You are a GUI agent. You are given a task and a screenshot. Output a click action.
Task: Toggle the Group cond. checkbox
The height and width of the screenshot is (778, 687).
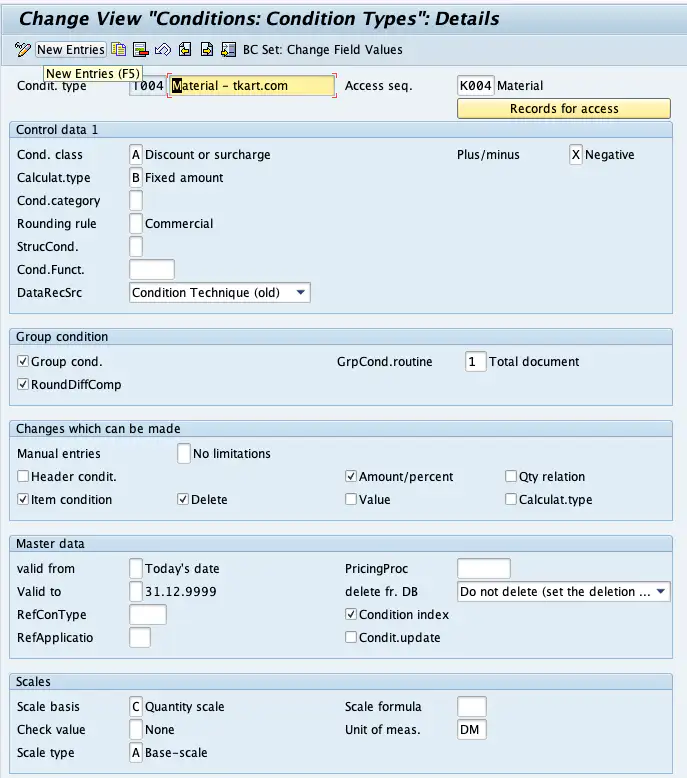click(23, 361)
